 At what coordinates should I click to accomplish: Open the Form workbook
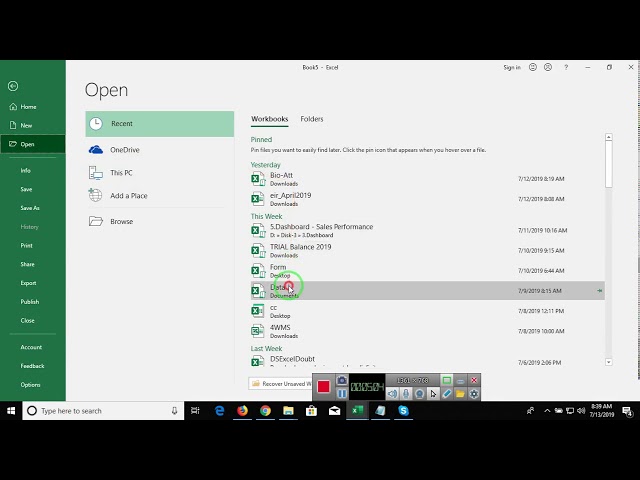[x=427, y=271]
